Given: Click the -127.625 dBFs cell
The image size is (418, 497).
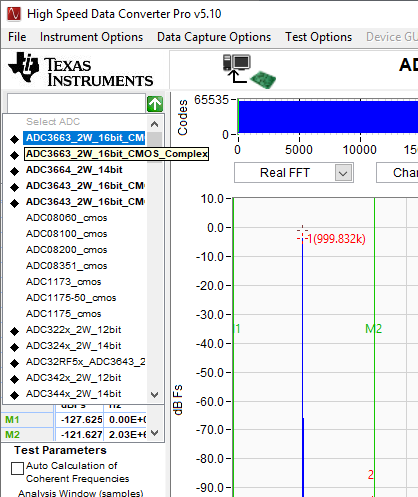Looking at the screenshot, I should pos(79,420).
